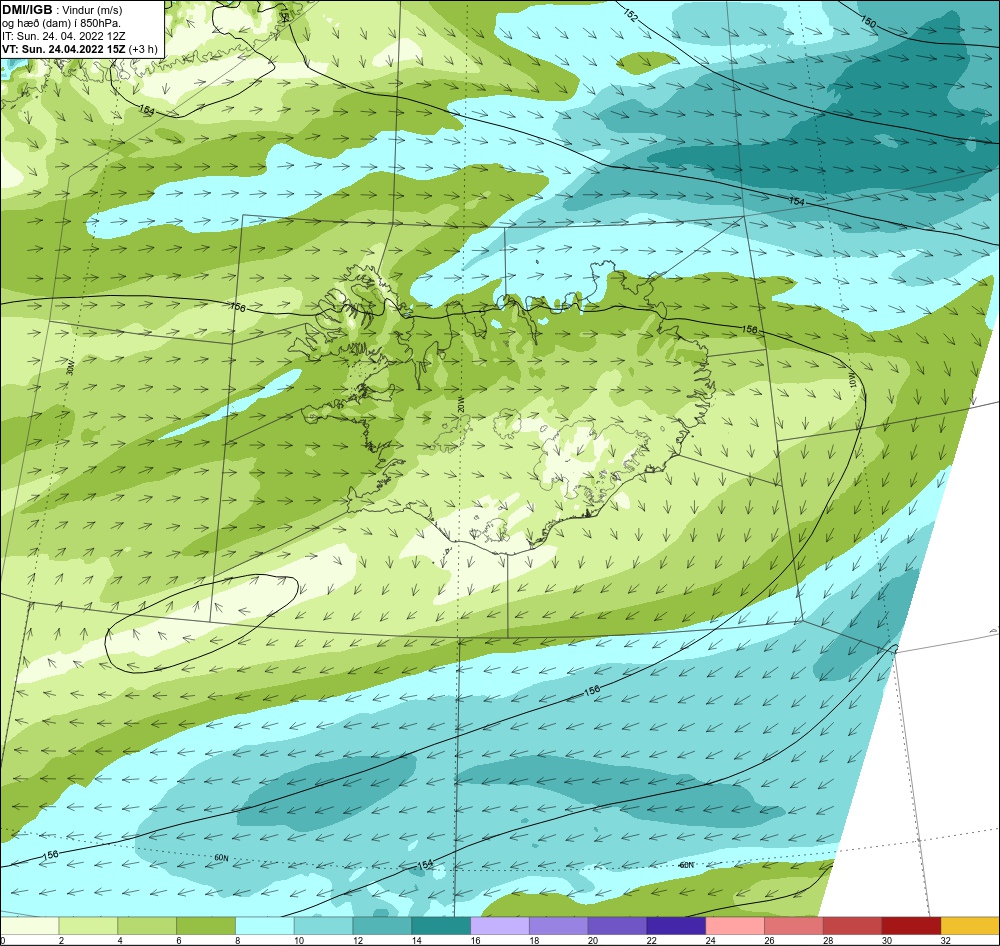Pick the salmon 26–28 m/s legend swatch
This screenshot has width=1000, height=946.
tap(794, 926)
